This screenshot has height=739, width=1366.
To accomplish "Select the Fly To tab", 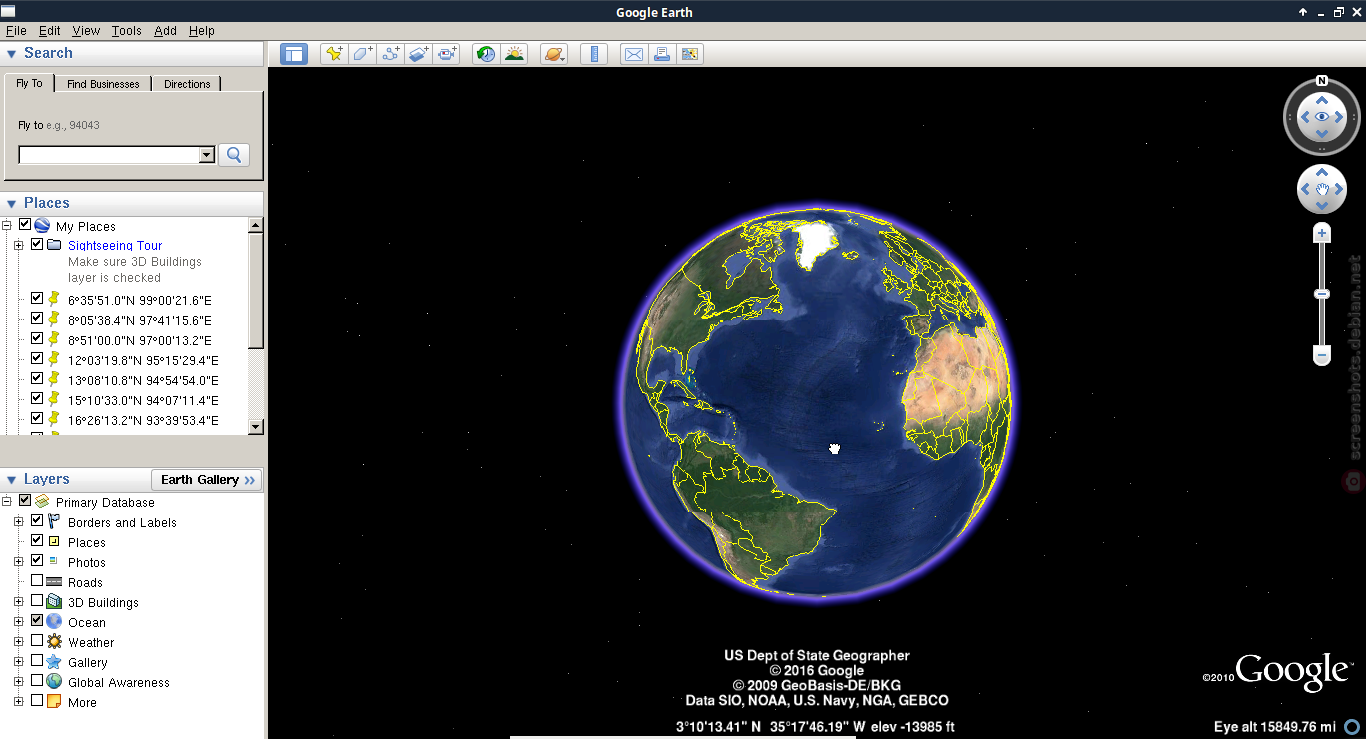I will 29,83.
